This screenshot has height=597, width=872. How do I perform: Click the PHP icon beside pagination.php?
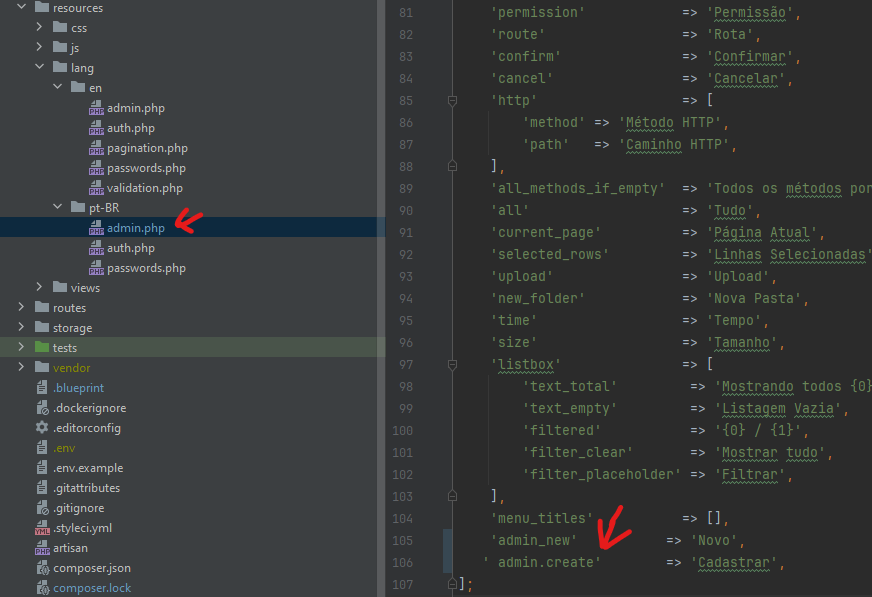(96, 147)
